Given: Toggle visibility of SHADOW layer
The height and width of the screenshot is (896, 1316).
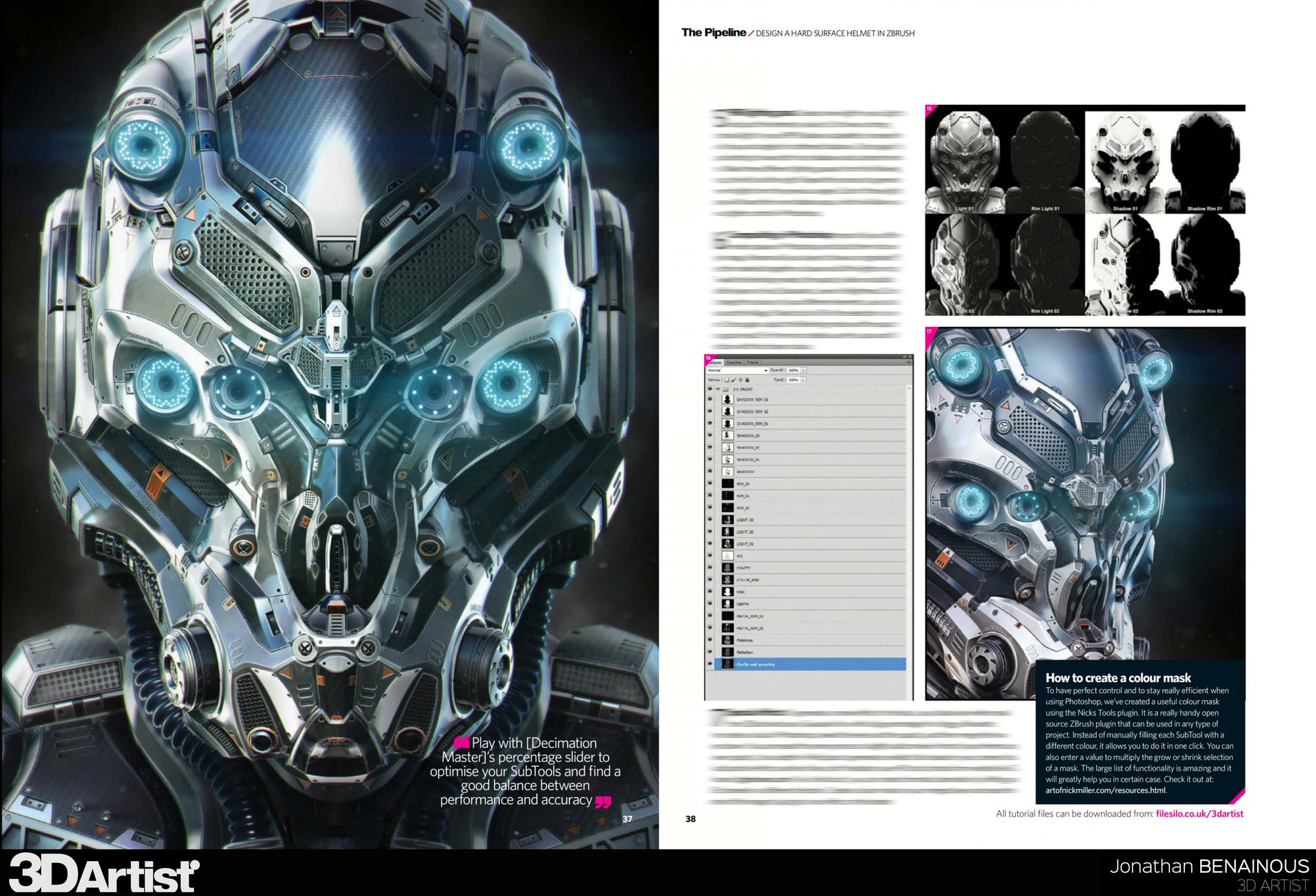Looking at the screenshot, I should point(710,472).
